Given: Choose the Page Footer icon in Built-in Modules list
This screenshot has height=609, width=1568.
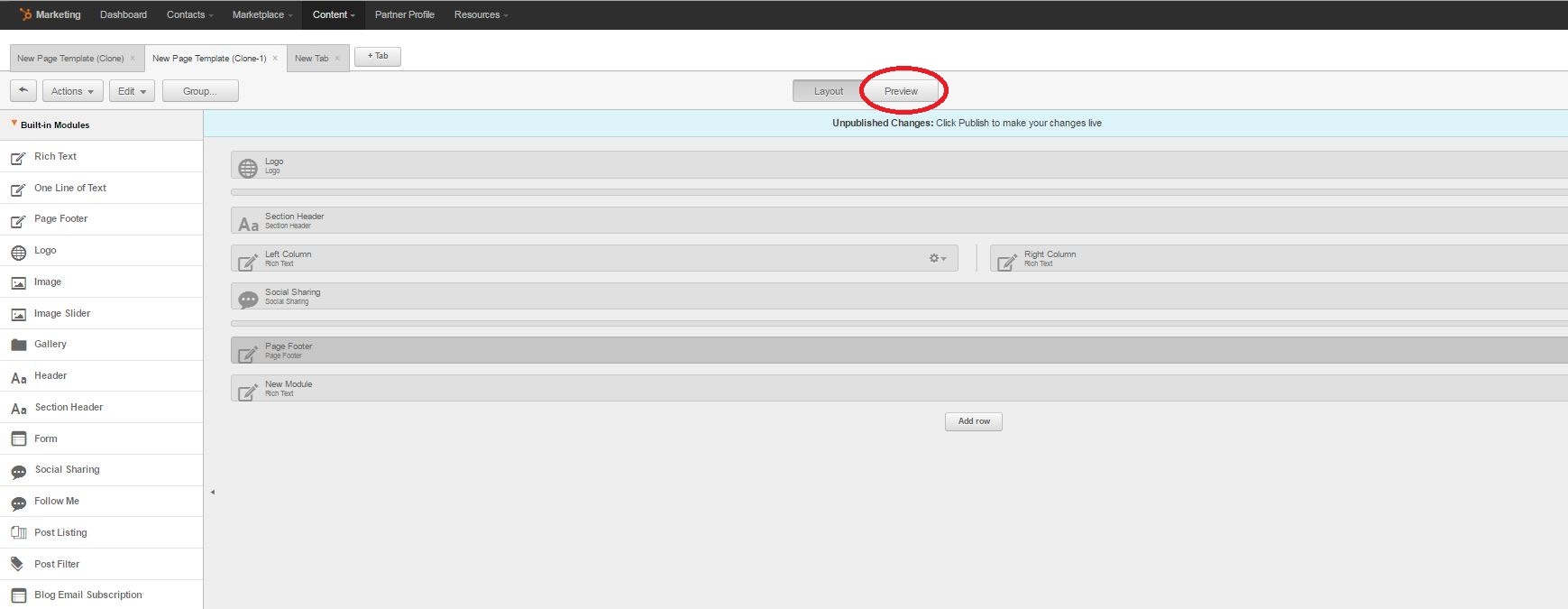Looking at the screenshot, I should click(18, 220).
